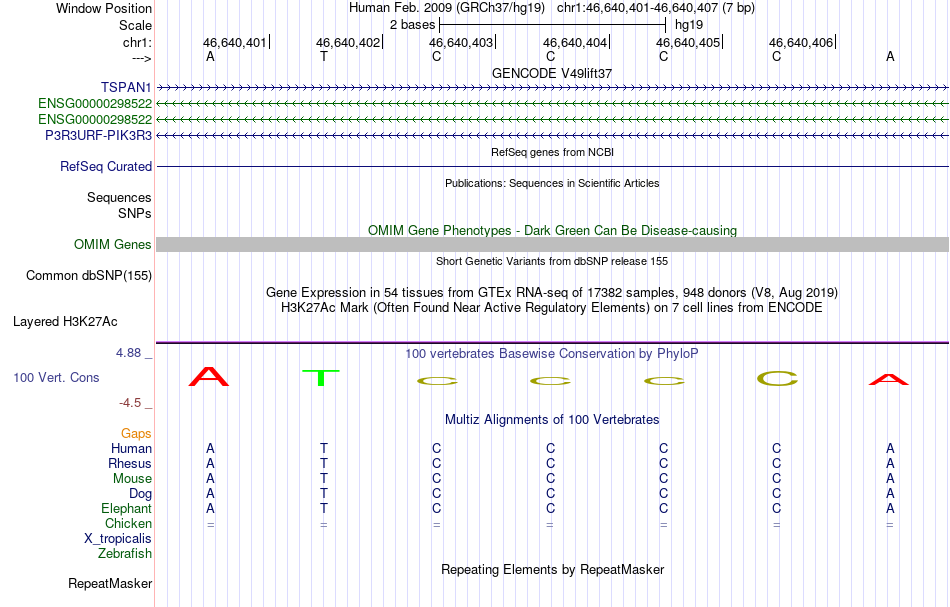The width and height of the screenshot is (950, 607).
Task: Click the TSPAN1 gene track label
Action: tap(126, 88)
